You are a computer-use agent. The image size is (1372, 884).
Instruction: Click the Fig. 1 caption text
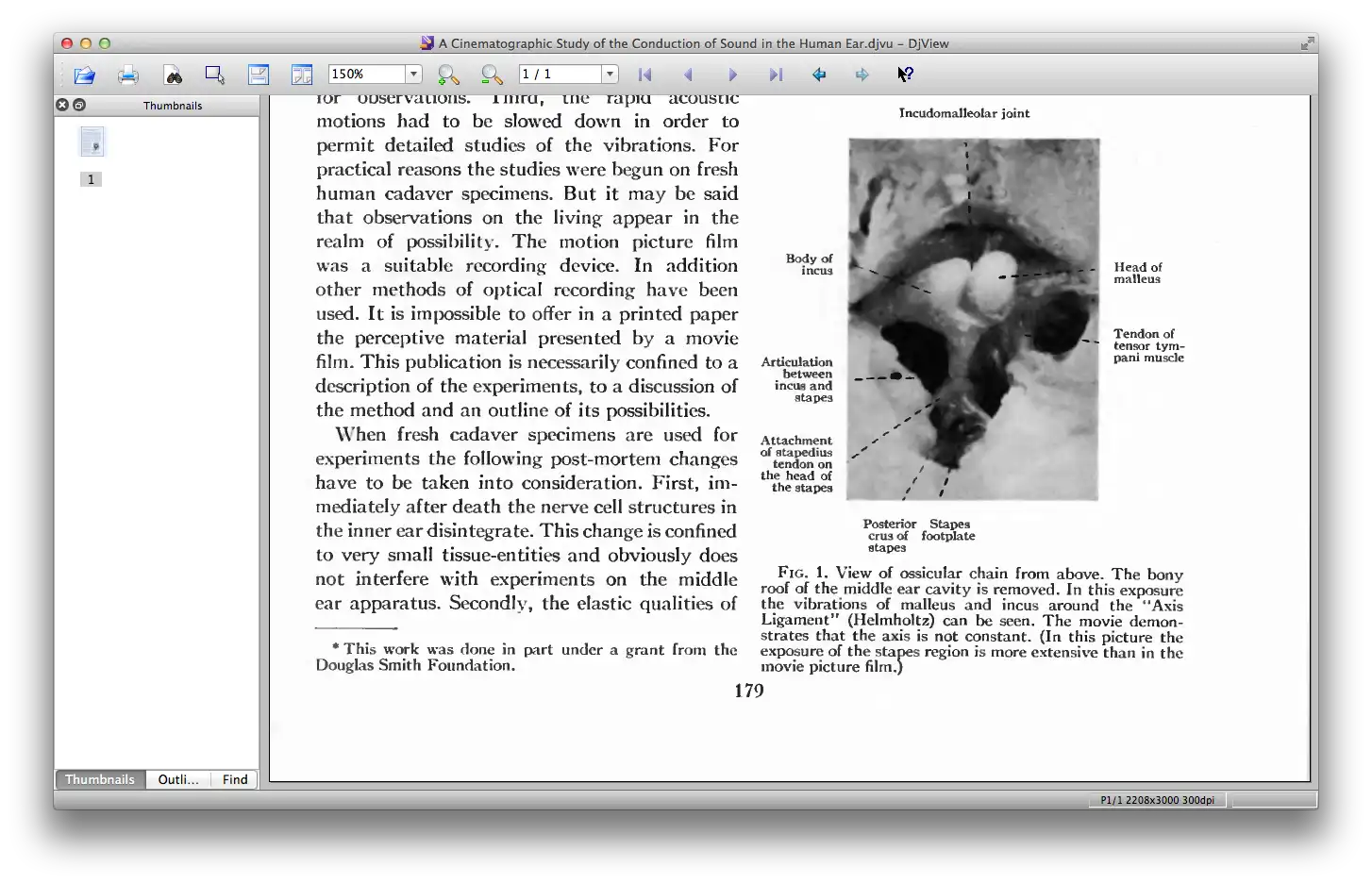[972, 620]
